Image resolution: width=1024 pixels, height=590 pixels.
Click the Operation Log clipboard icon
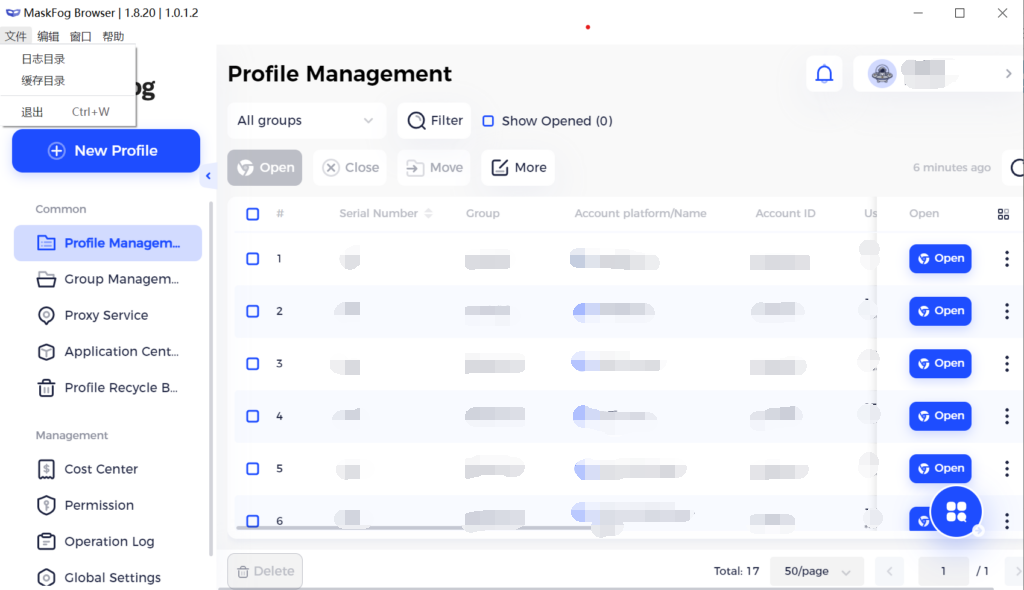(46, 542)
